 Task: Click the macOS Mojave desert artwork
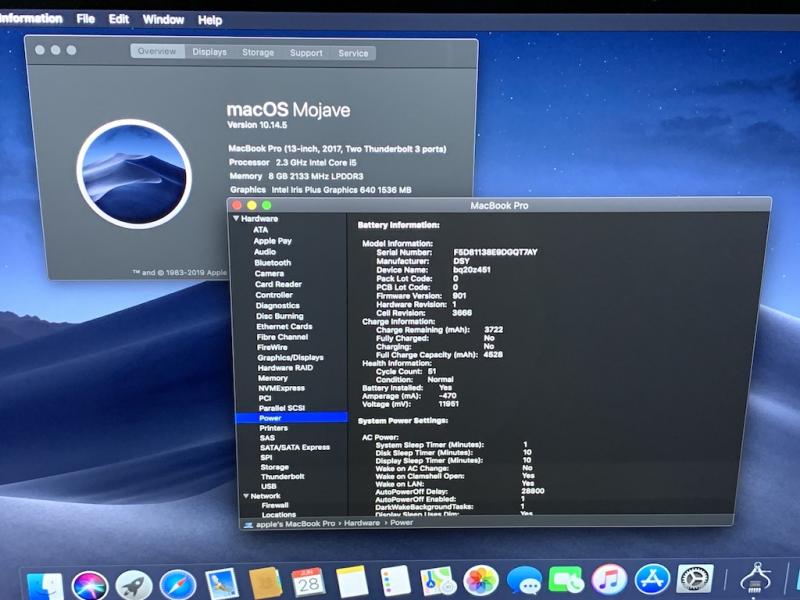point(134,174)
